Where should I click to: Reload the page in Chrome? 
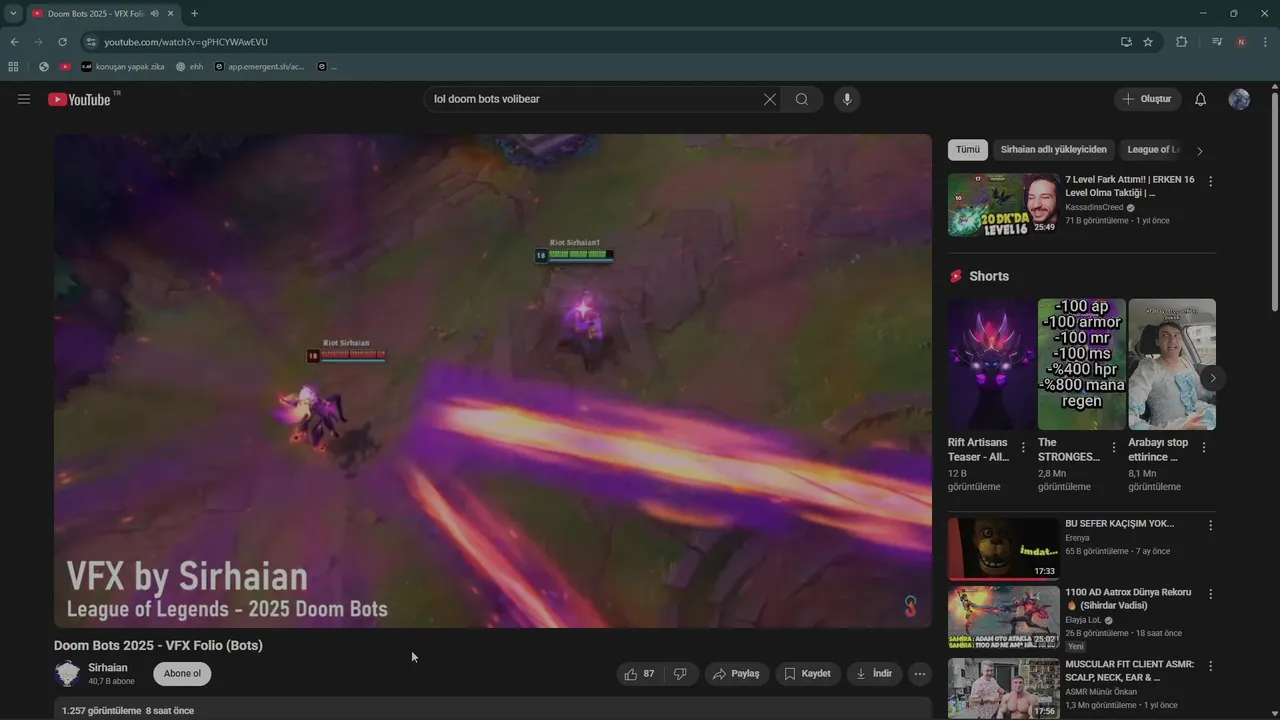pos(62,42)
